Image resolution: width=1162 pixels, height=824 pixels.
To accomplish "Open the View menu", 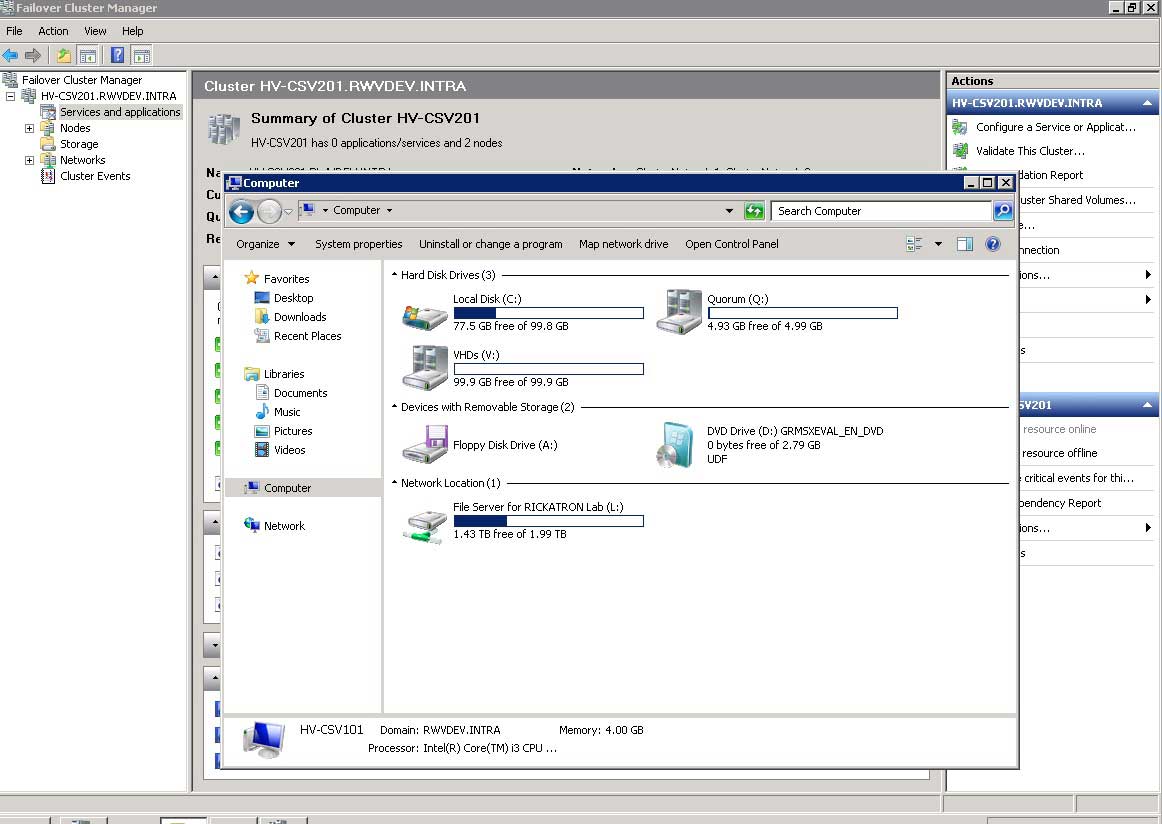I will [x=95, y=31].
